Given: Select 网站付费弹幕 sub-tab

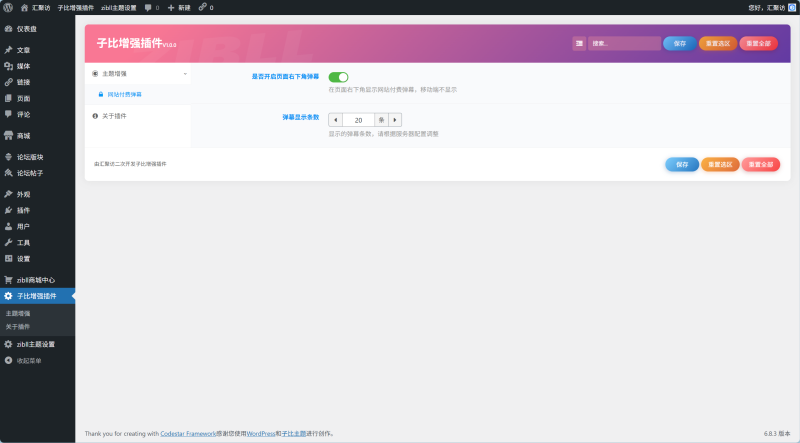Looking at the screenshot, I should click(124, 94).
